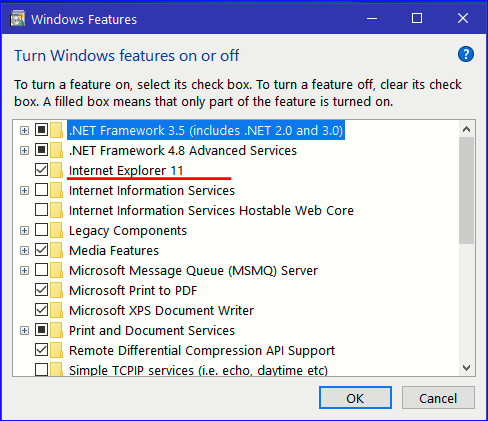Select the Internet Explorer 11 row text
Image resolution: width=488 pixels, height=421 pixels.
[x=126, y=171]
